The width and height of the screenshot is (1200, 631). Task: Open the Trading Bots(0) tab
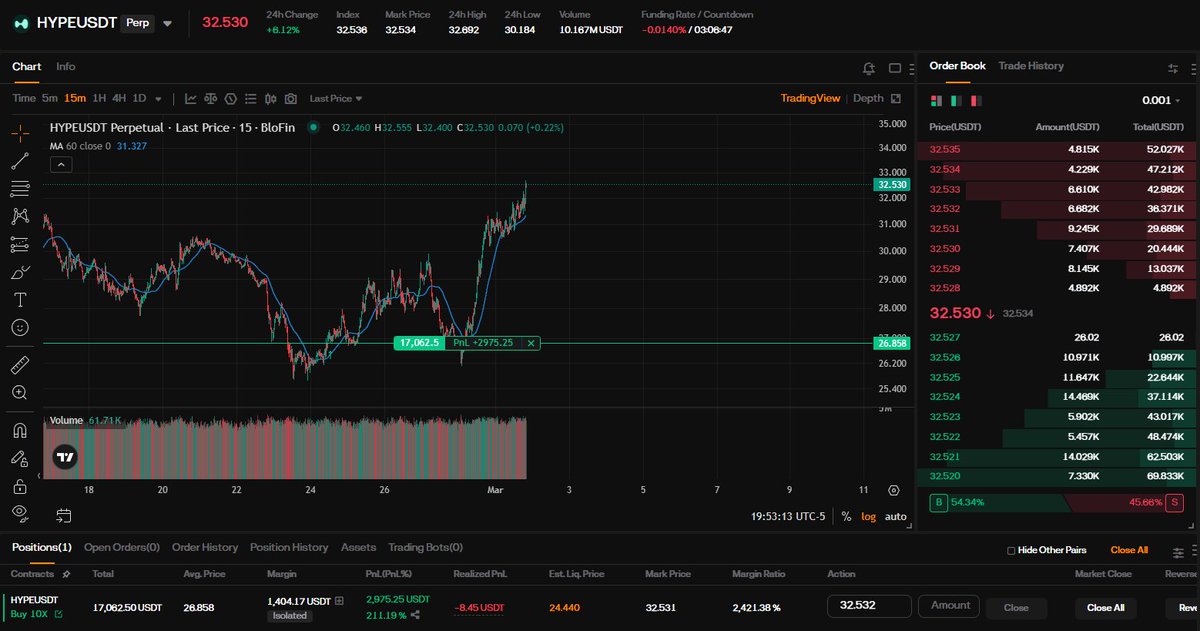click(x=425, y=548)
